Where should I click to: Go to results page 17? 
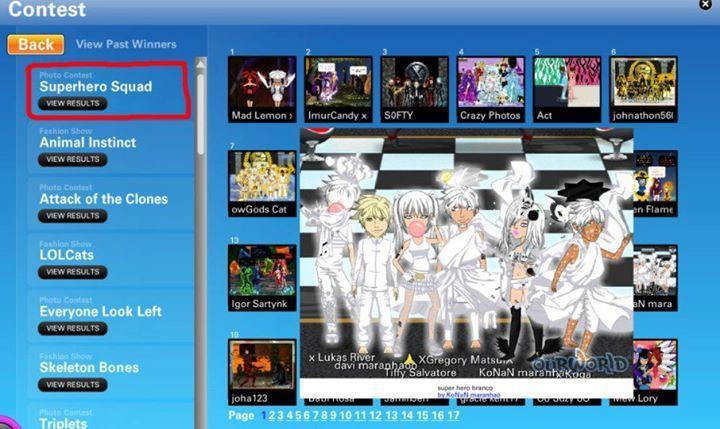point(453,416)
